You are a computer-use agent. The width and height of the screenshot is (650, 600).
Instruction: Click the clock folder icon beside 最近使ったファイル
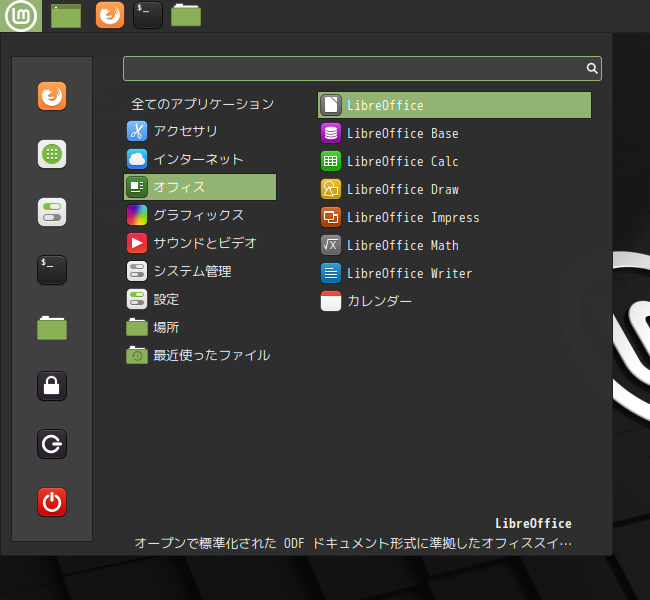click(137, 355)
